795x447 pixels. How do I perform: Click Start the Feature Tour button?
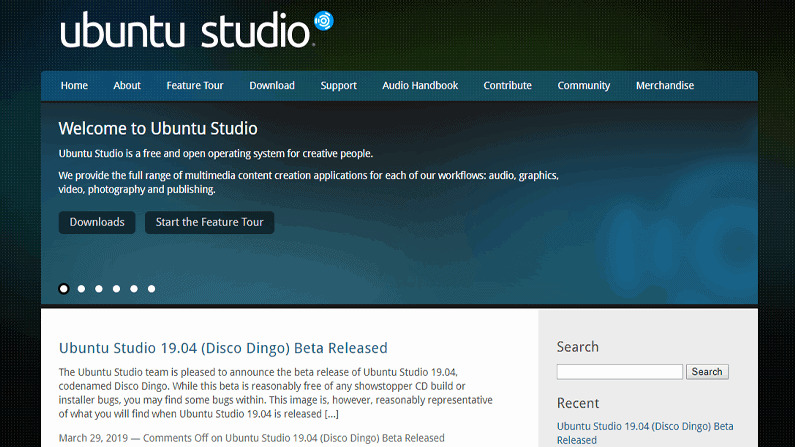(x=209, y=222)
